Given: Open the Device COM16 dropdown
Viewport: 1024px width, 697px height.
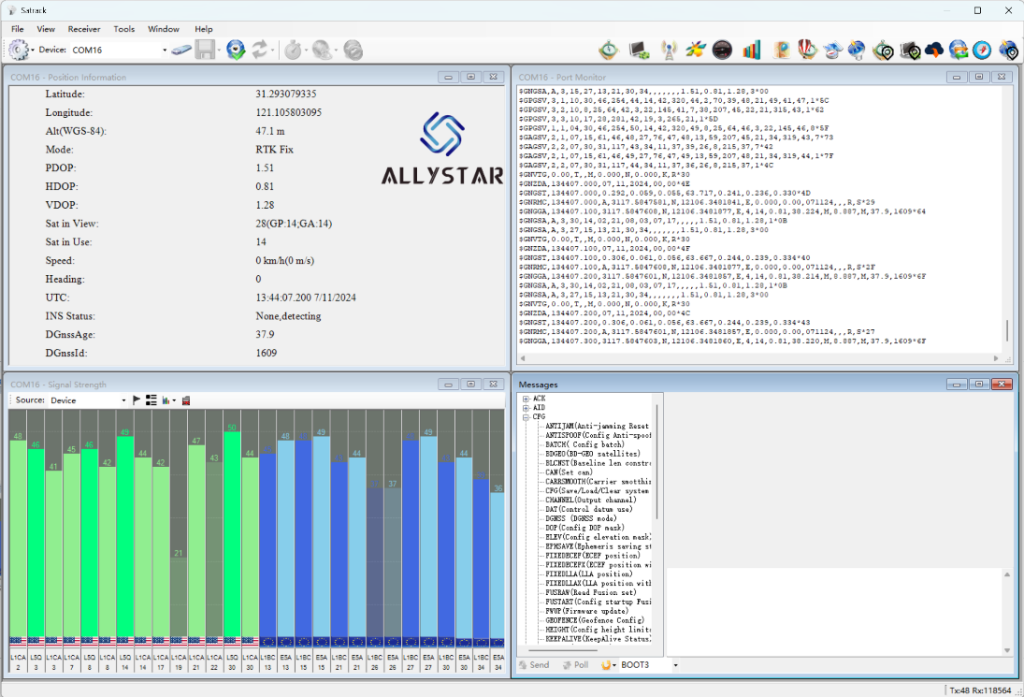Looking at the screenshot, I should click(x=164, y=50).
